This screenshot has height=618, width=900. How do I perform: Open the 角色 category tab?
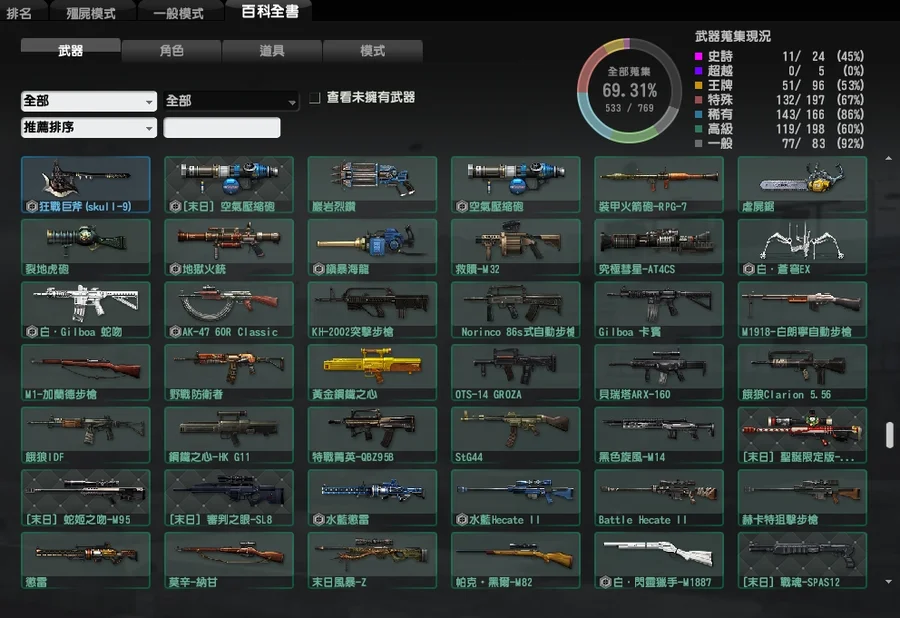click(x=171, y=50)
